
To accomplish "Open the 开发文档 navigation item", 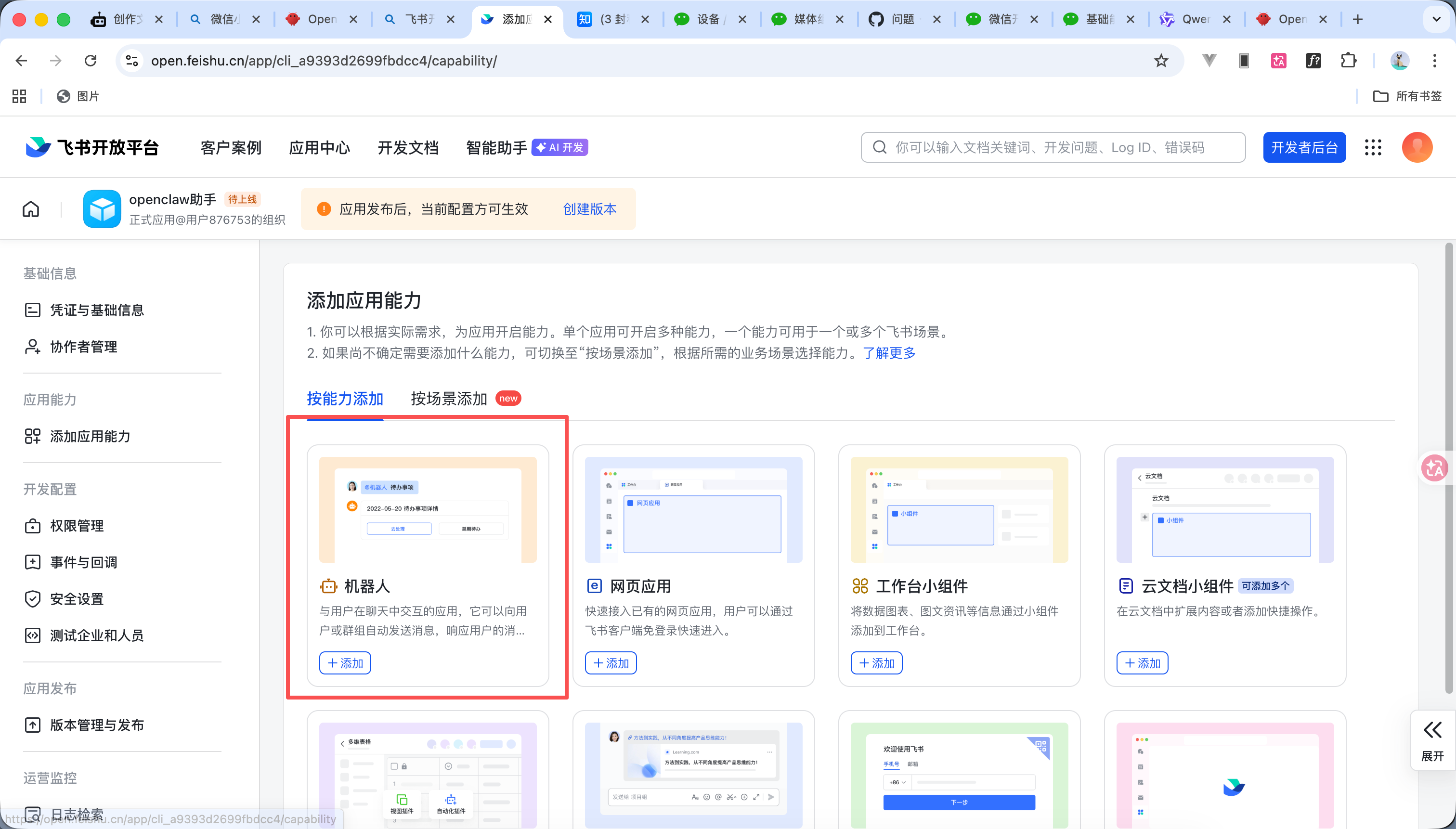I will point(408,147).
